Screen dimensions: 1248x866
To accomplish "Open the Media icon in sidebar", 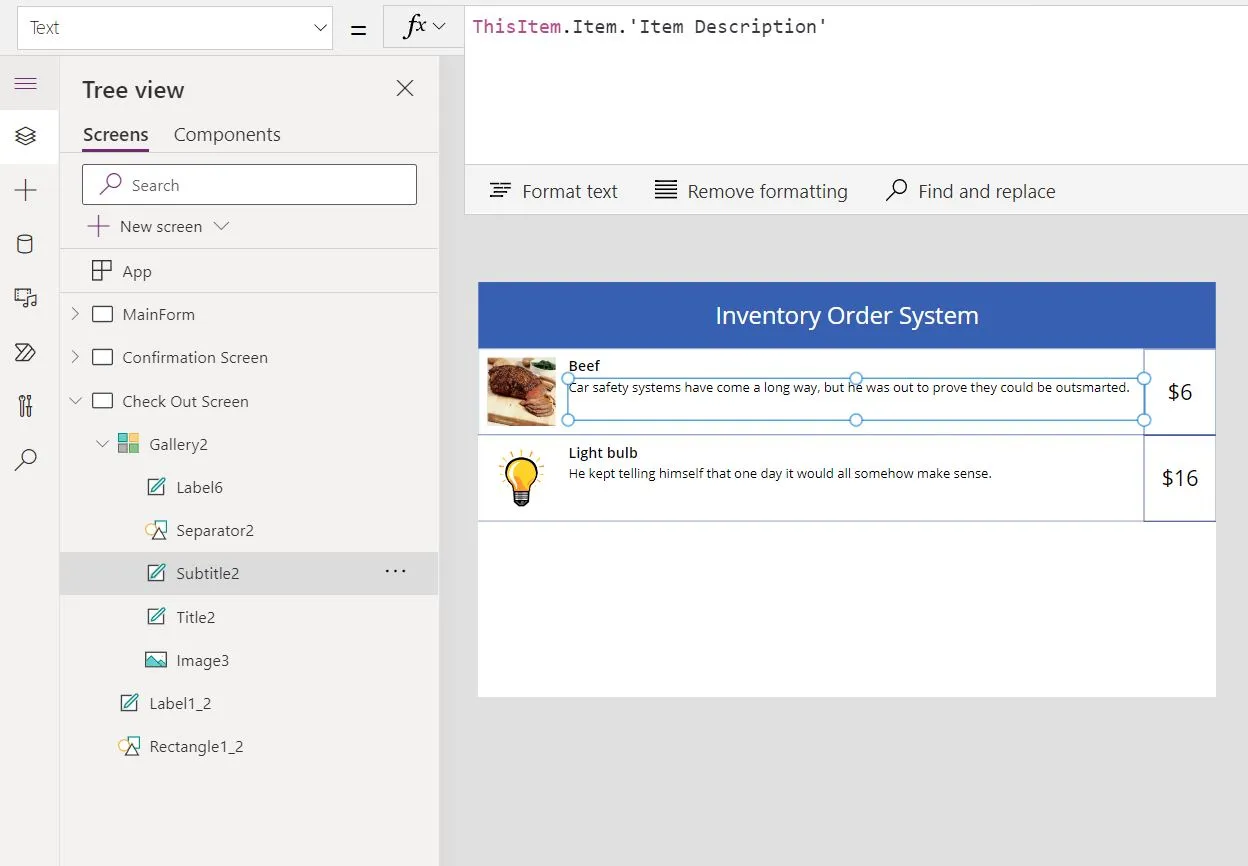I will pyautogui.click(x=26, y=298).
